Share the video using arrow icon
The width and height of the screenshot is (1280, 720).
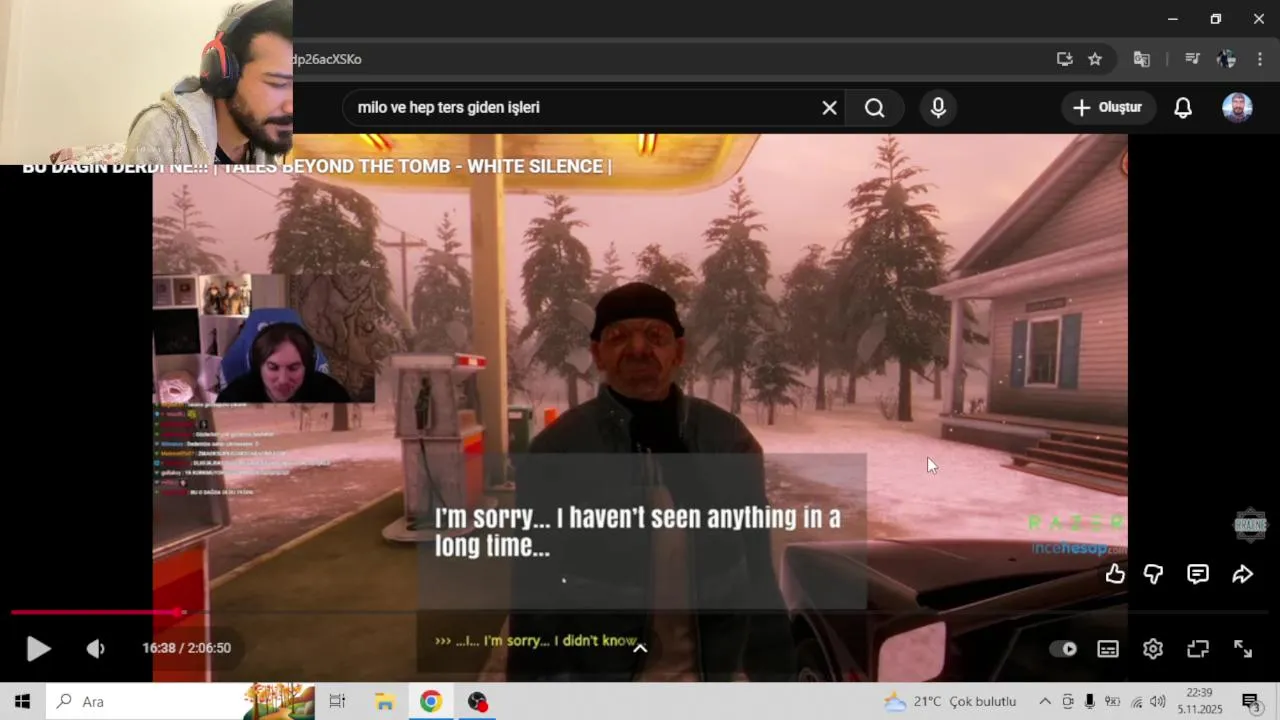(x=1242, y=574)
